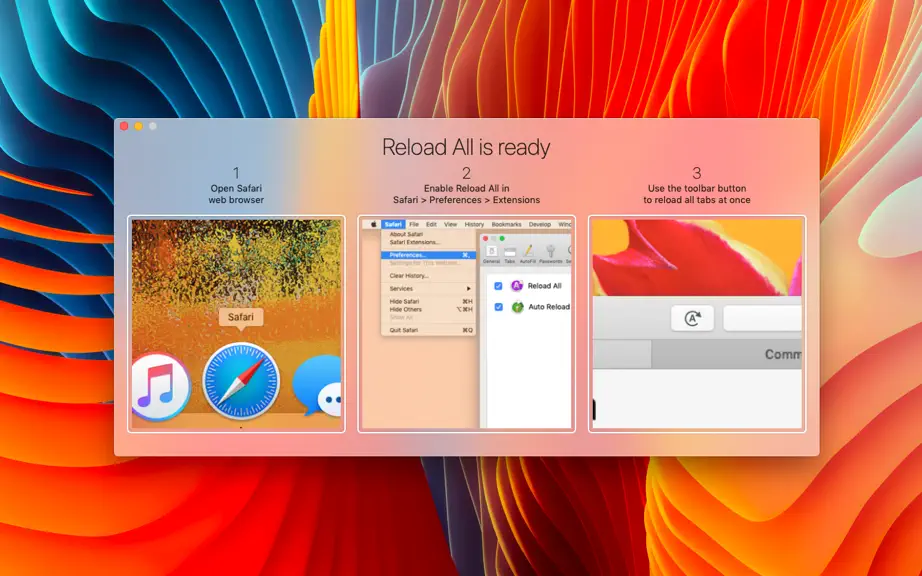Open the Develop menu in step 2 image
Screen dimensions: 922x576
coord(540,225)
